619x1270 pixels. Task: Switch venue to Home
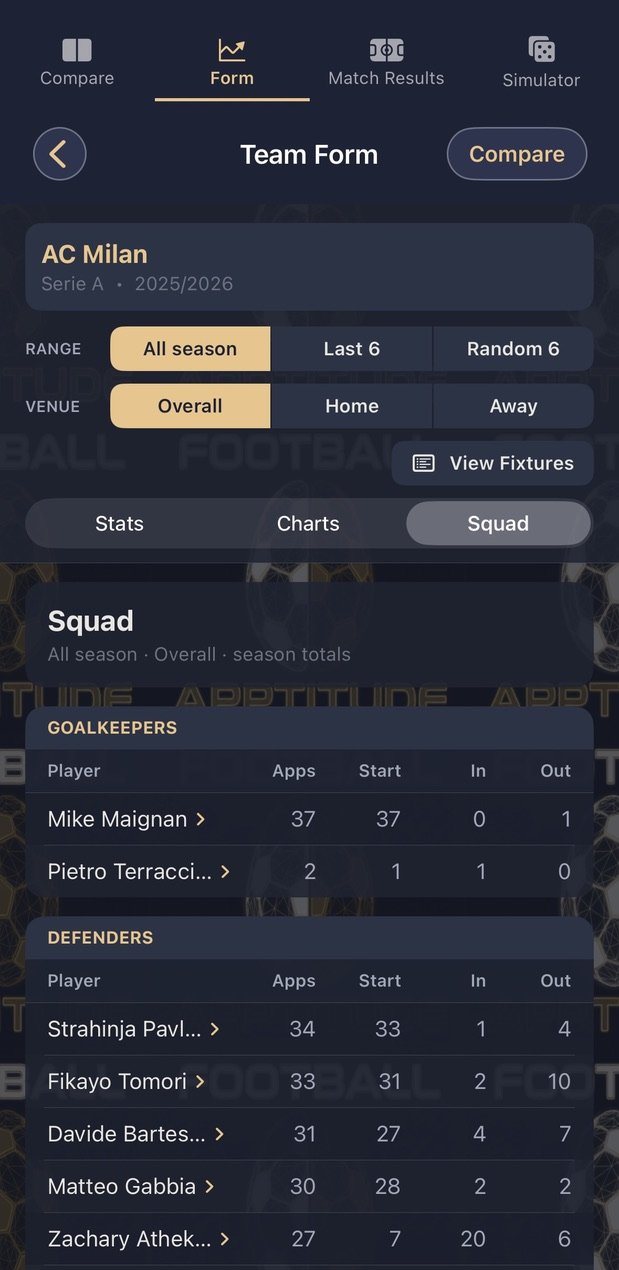click(x=352, y=406)
